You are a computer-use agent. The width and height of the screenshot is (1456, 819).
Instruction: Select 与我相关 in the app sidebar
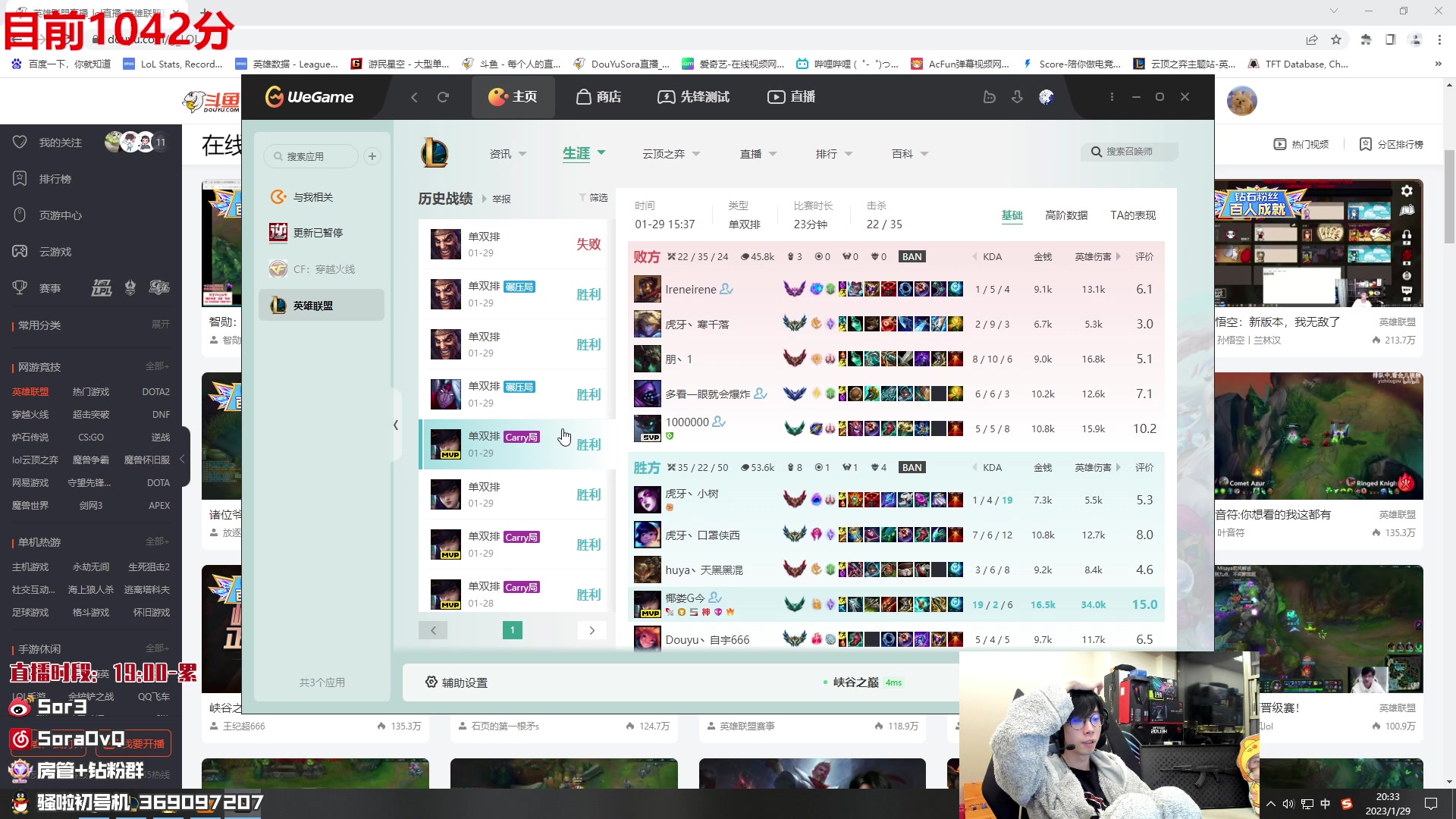[x=320, y=197]
